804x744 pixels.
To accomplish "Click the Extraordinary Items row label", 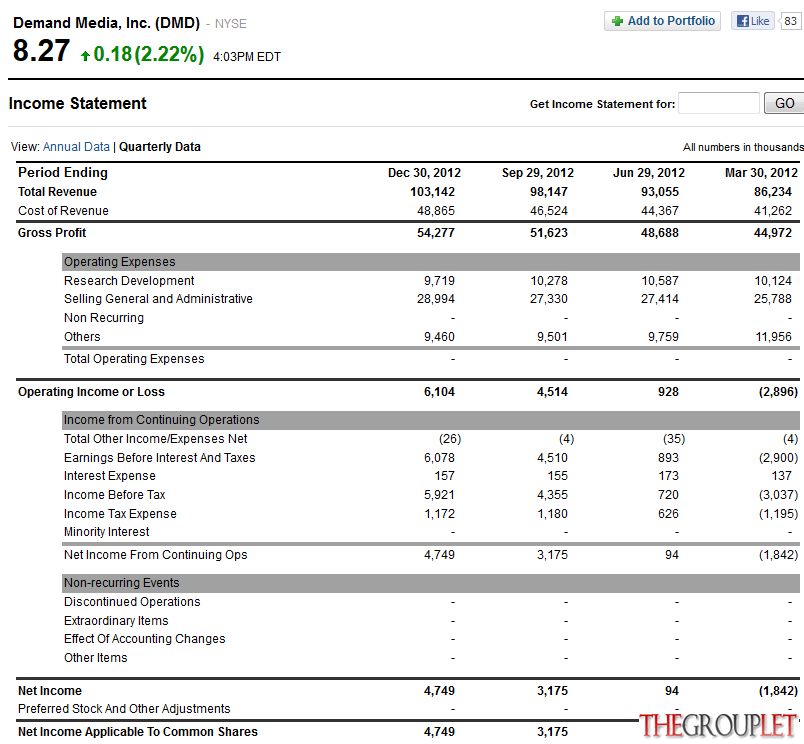I will pos(116,620).
